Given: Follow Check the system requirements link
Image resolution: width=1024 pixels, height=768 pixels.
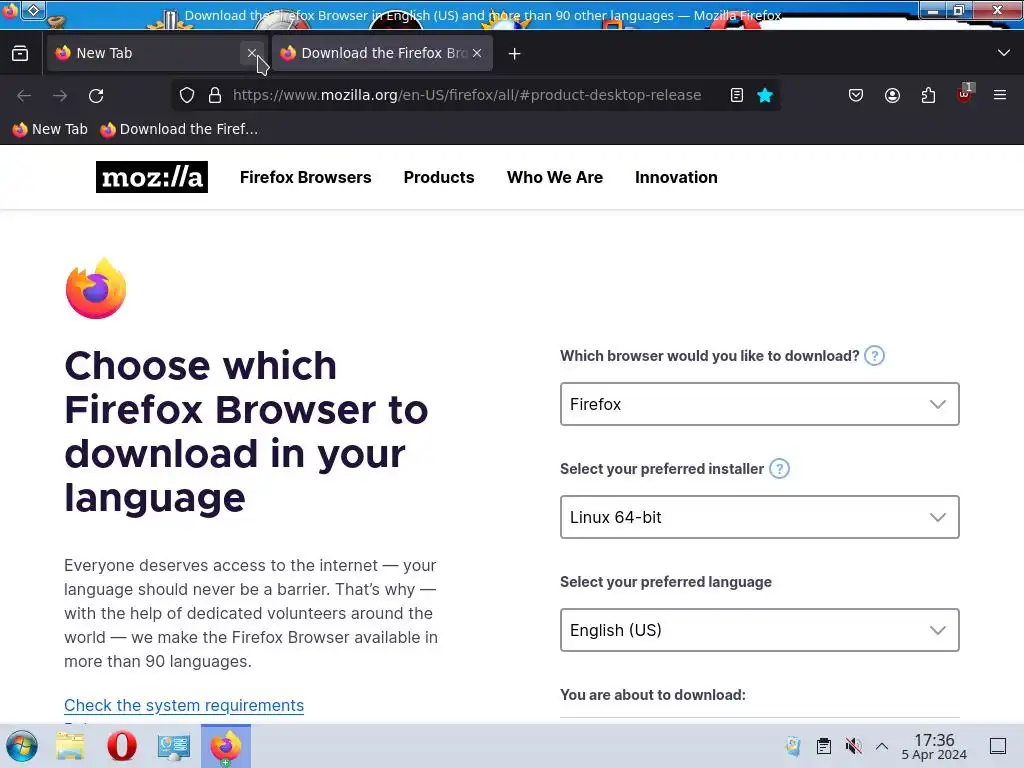Looking at the screenshot, I should (184, 705).
